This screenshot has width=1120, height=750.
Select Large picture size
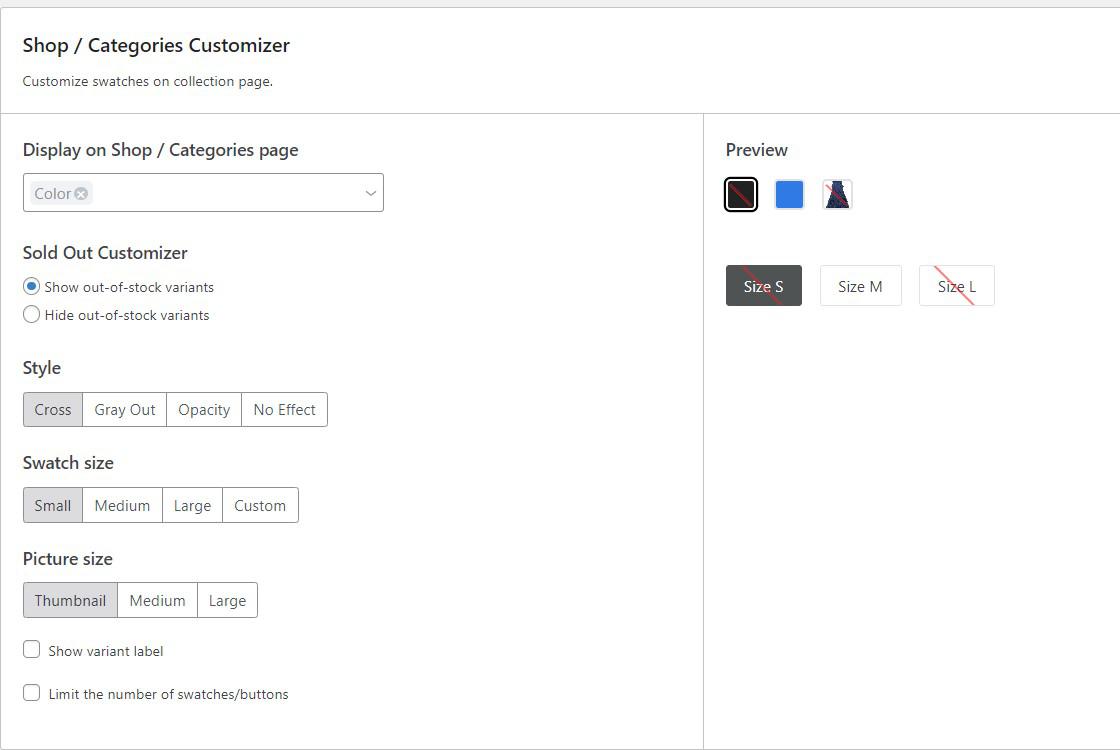point(227,600)
